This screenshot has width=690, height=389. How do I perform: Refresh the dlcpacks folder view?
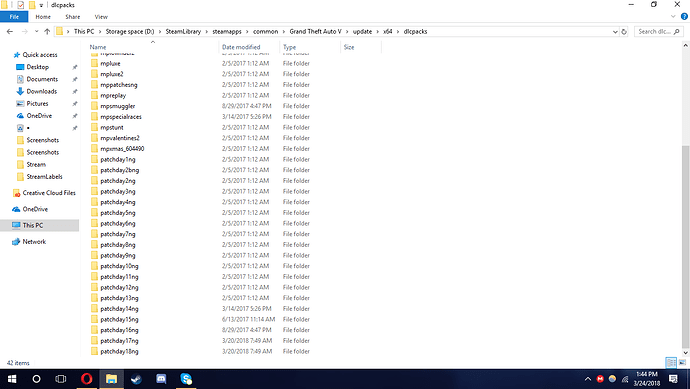coord(624,32)
